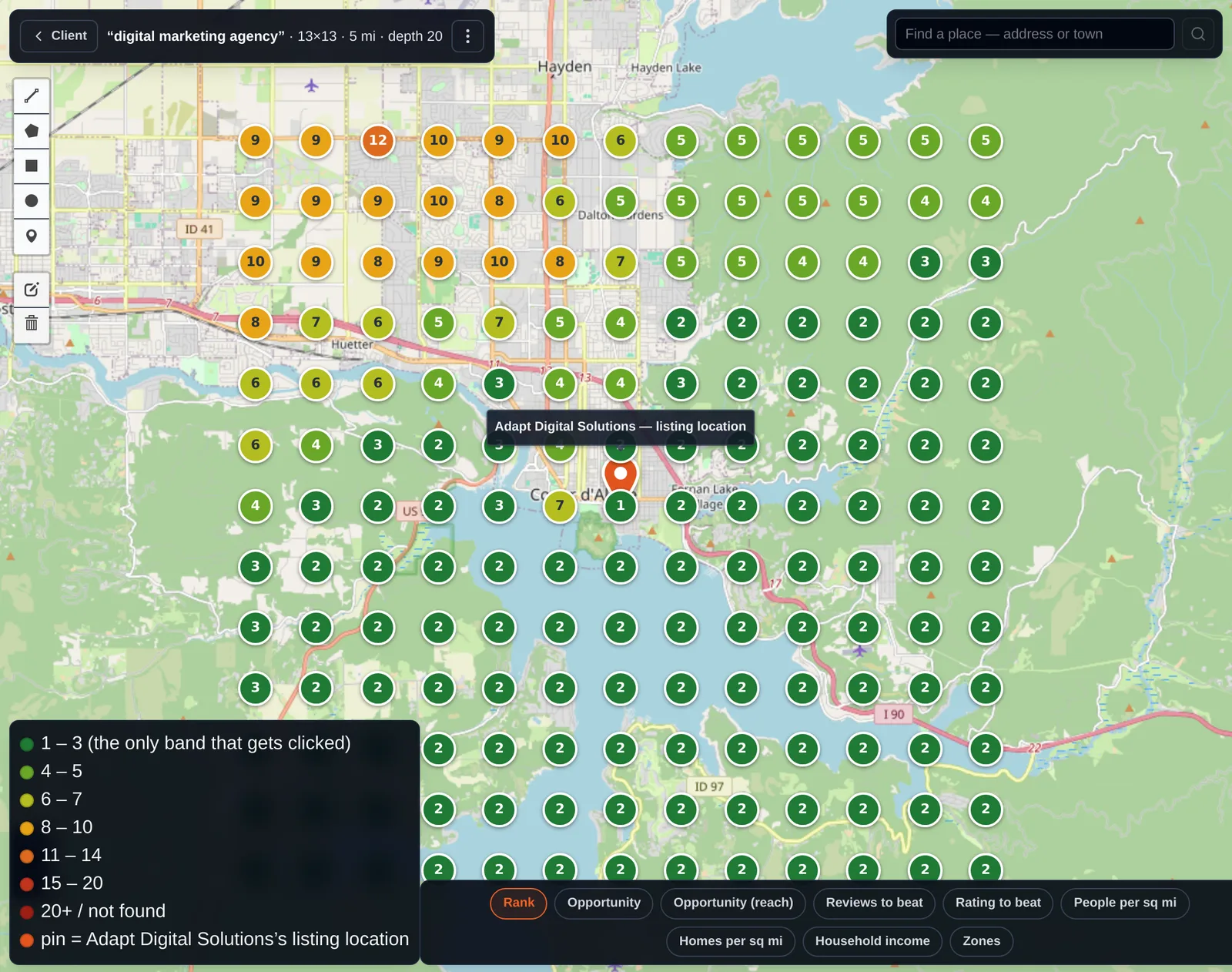Select the draw line tool
This screenshot has width=1232, height=972.
click(x=32, y=96)
